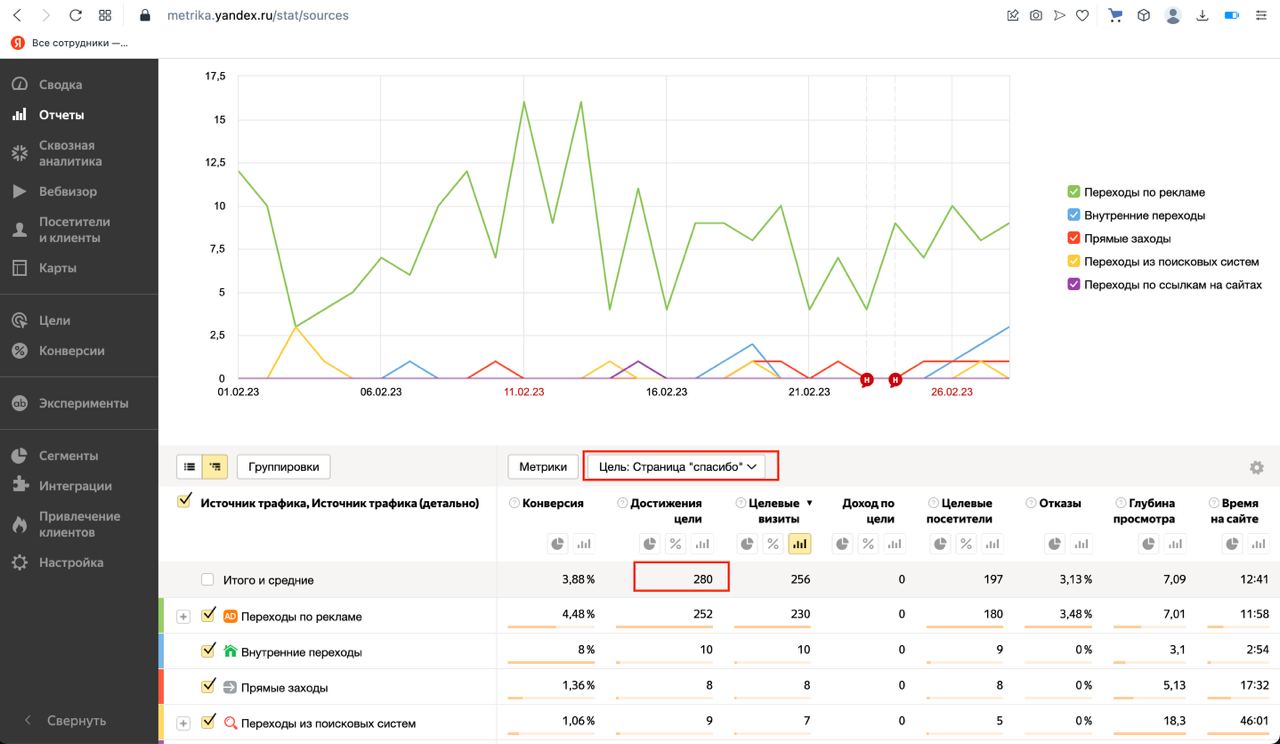Click the Группировки button
This screenshot has width=1280, height=744.
click(x=283, y=466)
